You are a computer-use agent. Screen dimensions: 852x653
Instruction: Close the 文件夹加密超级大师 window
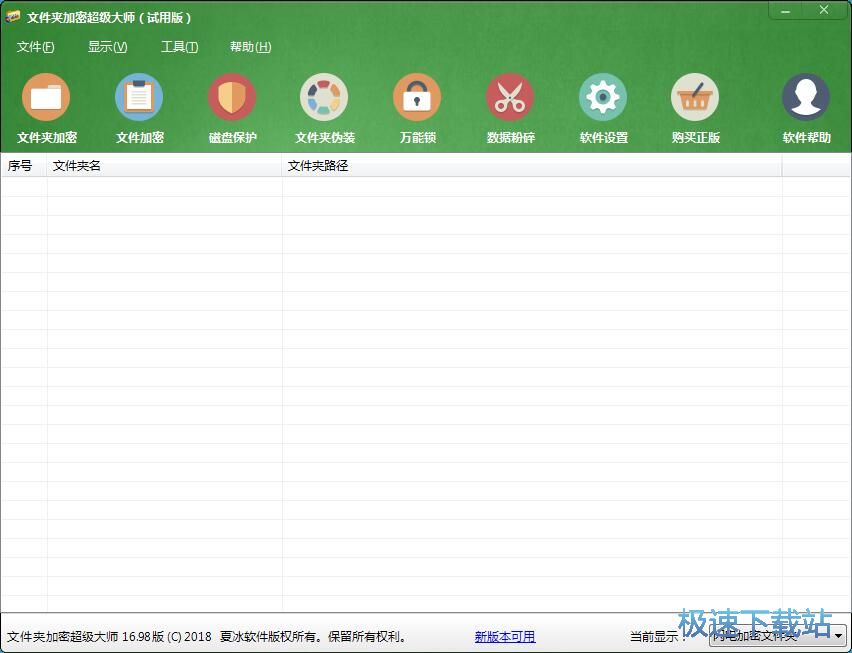(x=824, y=10)
